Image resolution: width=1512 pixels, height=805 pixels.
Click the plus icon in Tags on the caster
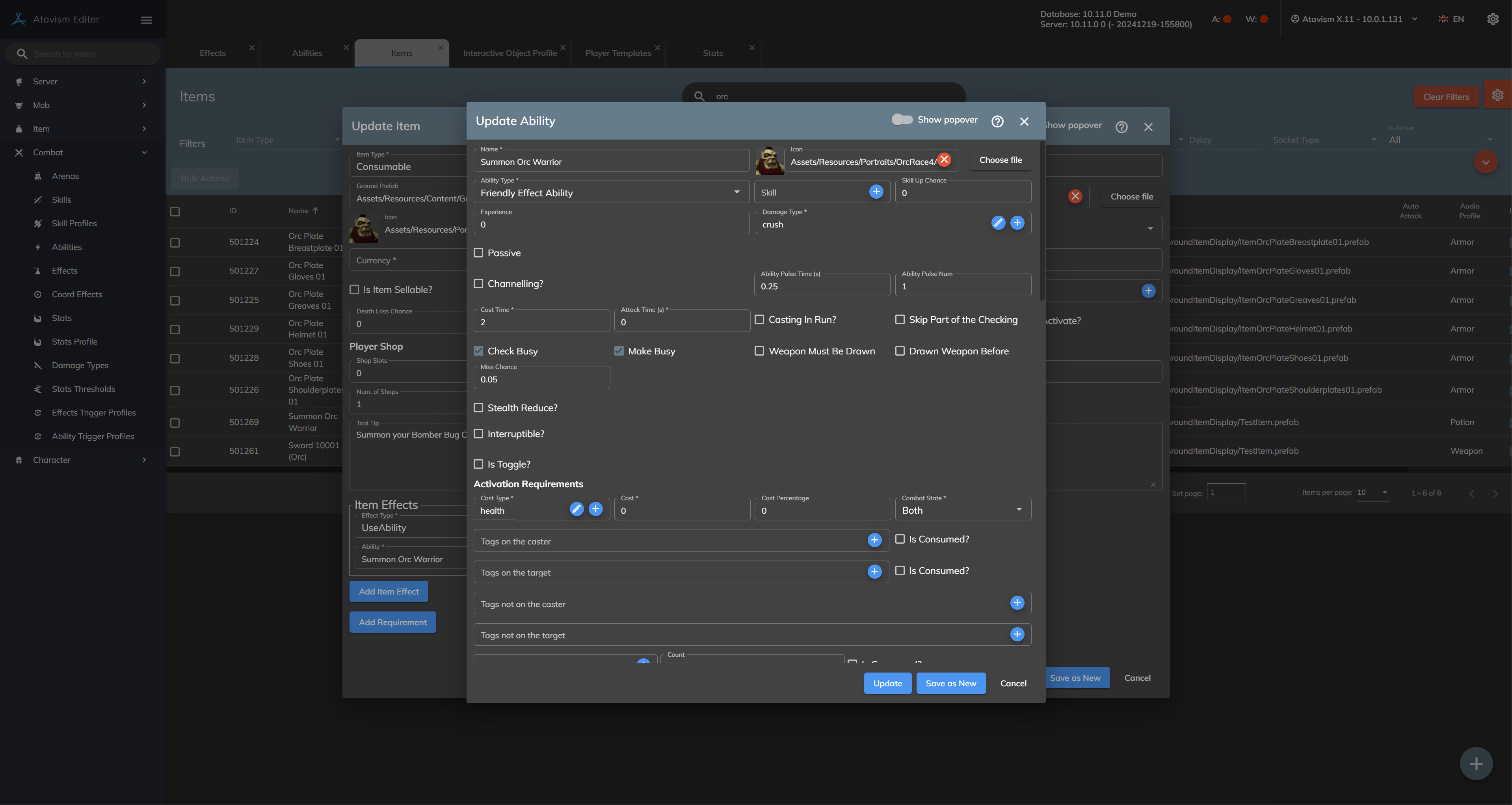point(874,540)
